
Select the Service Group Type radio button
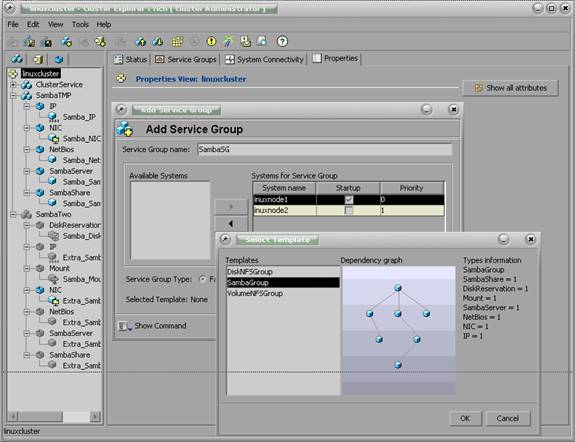[202, 280]
